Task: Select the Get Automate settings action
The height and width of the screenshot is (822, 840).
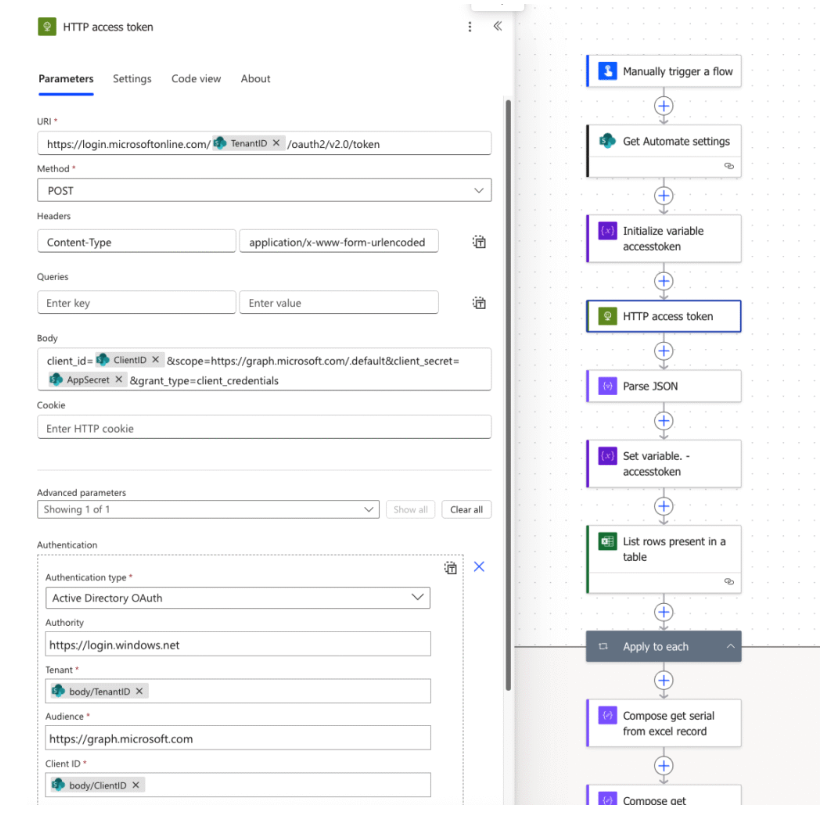Action: coord(664,151)
